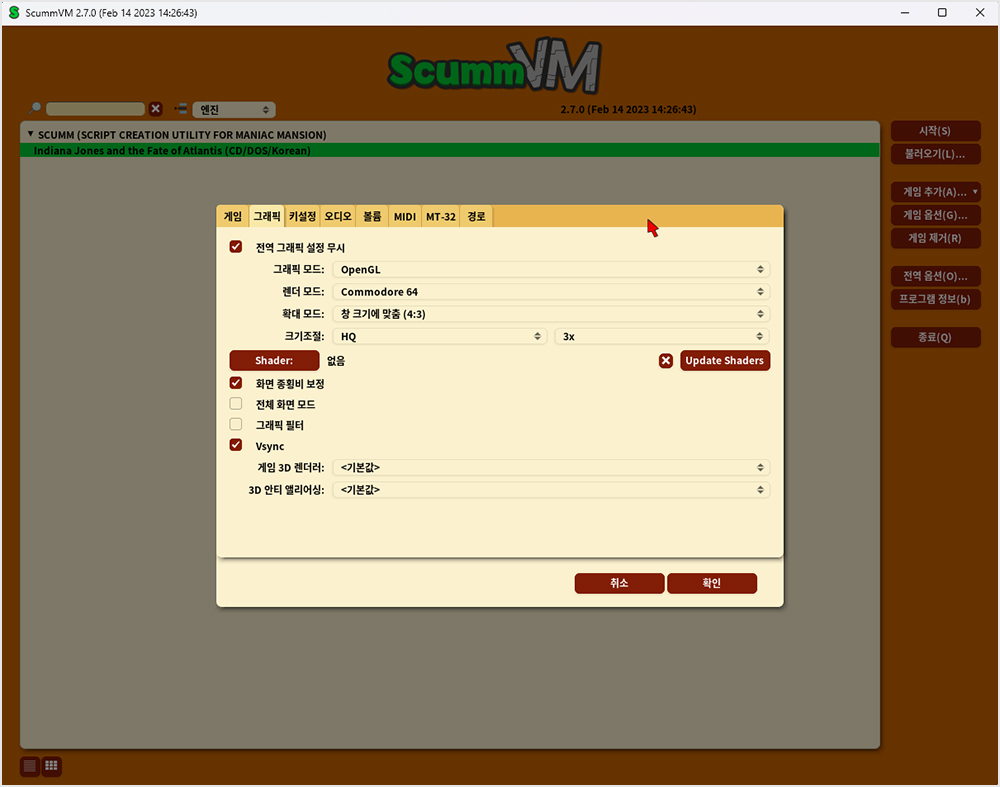Click 확인 to confirm settings
The width and height of the screenshot is (1000, 787).
point(712,583)
